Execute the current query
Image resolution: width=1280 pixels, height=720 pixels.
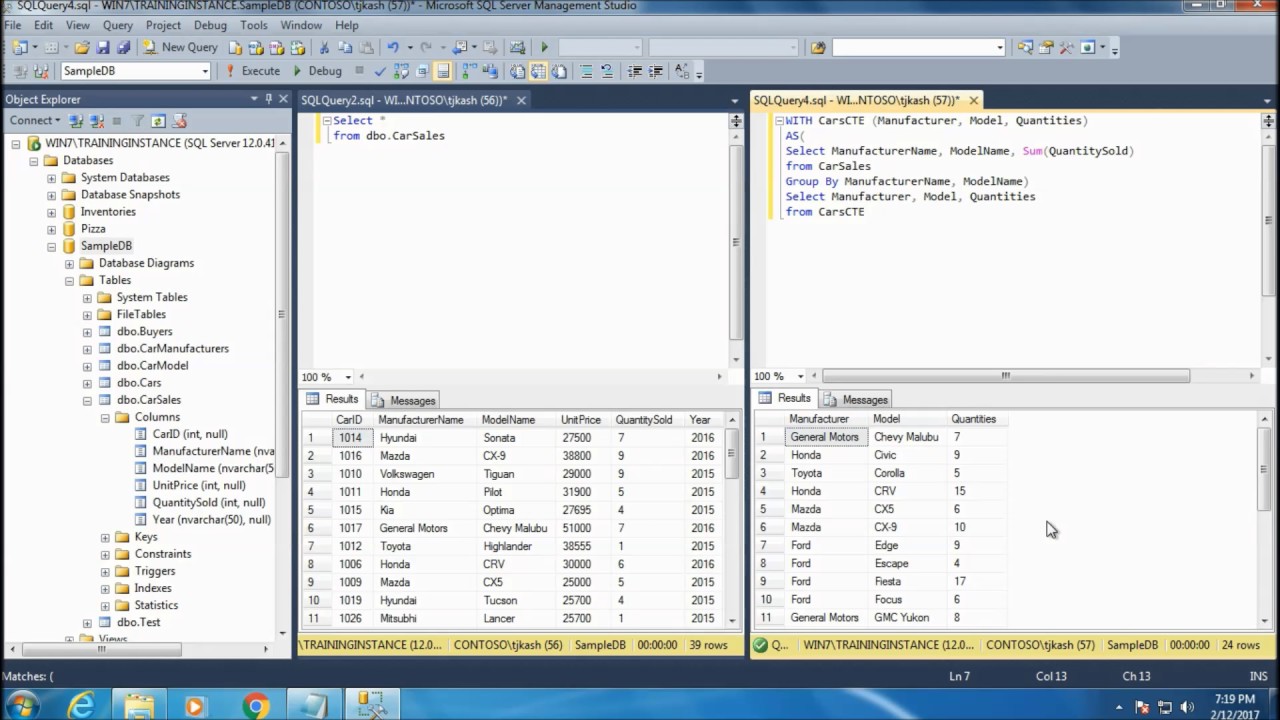click(x=253, y=71)
